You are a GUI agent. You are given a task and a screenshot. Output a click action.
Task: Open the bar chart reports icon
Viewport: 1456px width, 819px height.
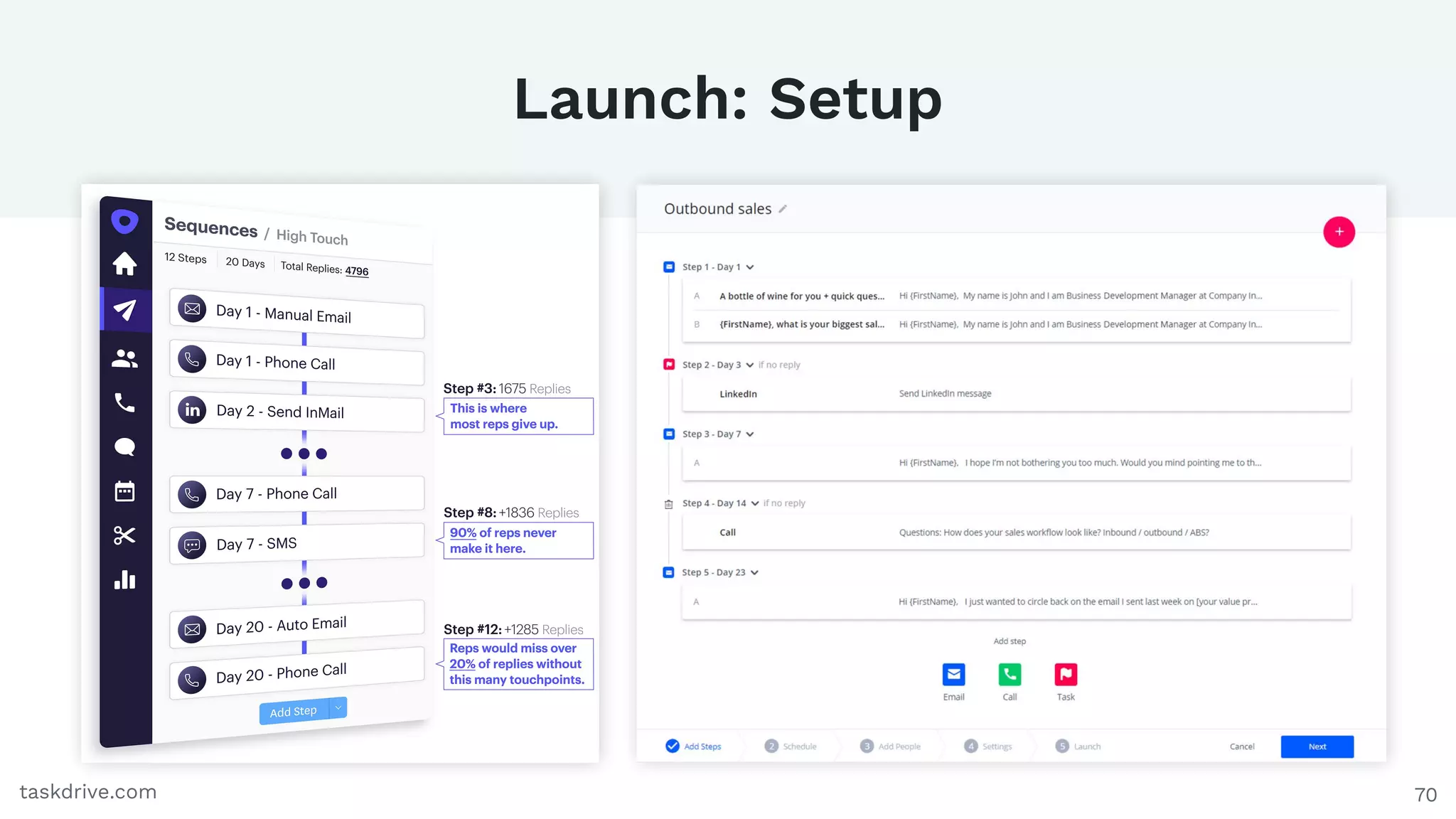click(124, 579)
